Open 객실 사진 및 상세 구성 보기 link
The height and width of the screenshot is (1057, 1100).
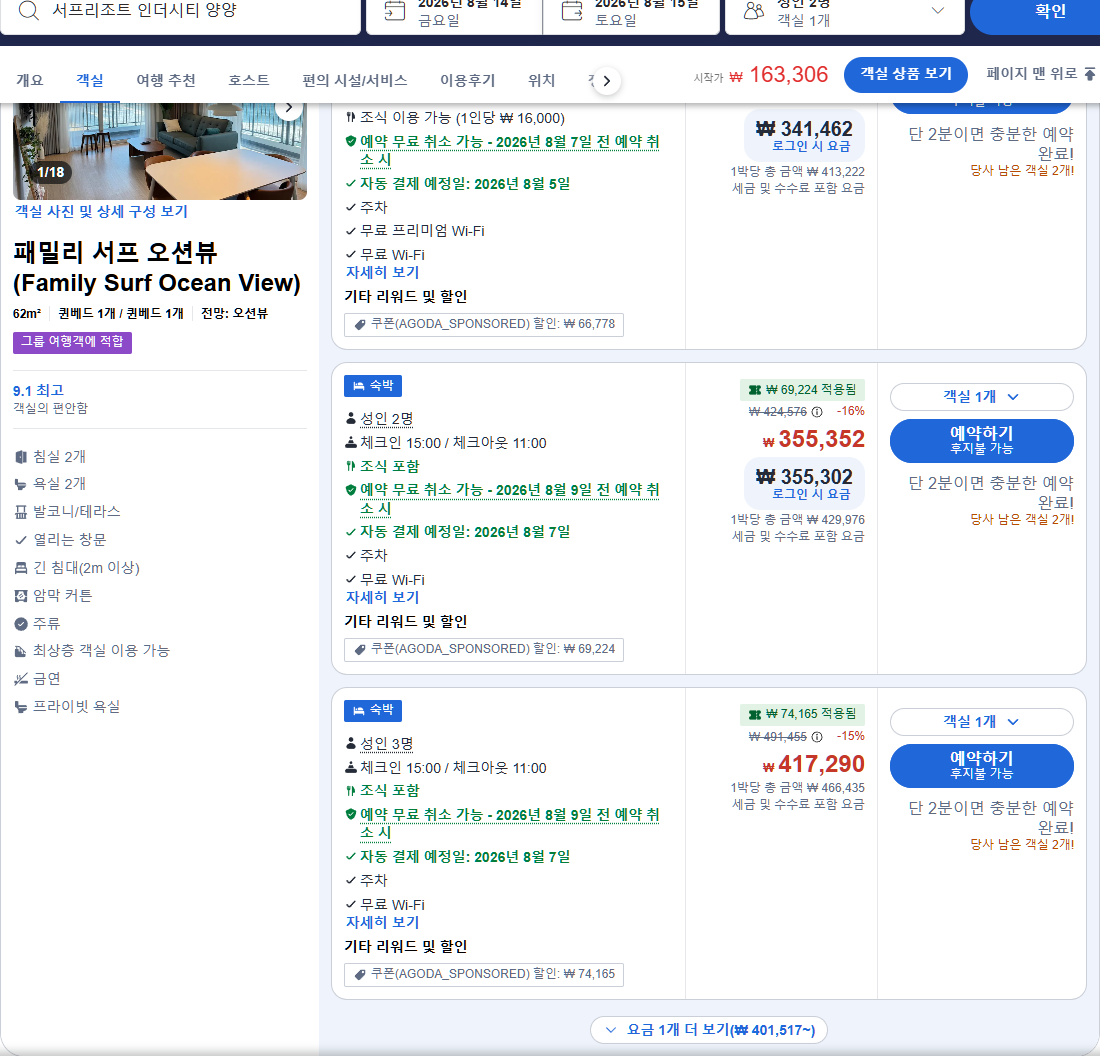pos(101,211)
